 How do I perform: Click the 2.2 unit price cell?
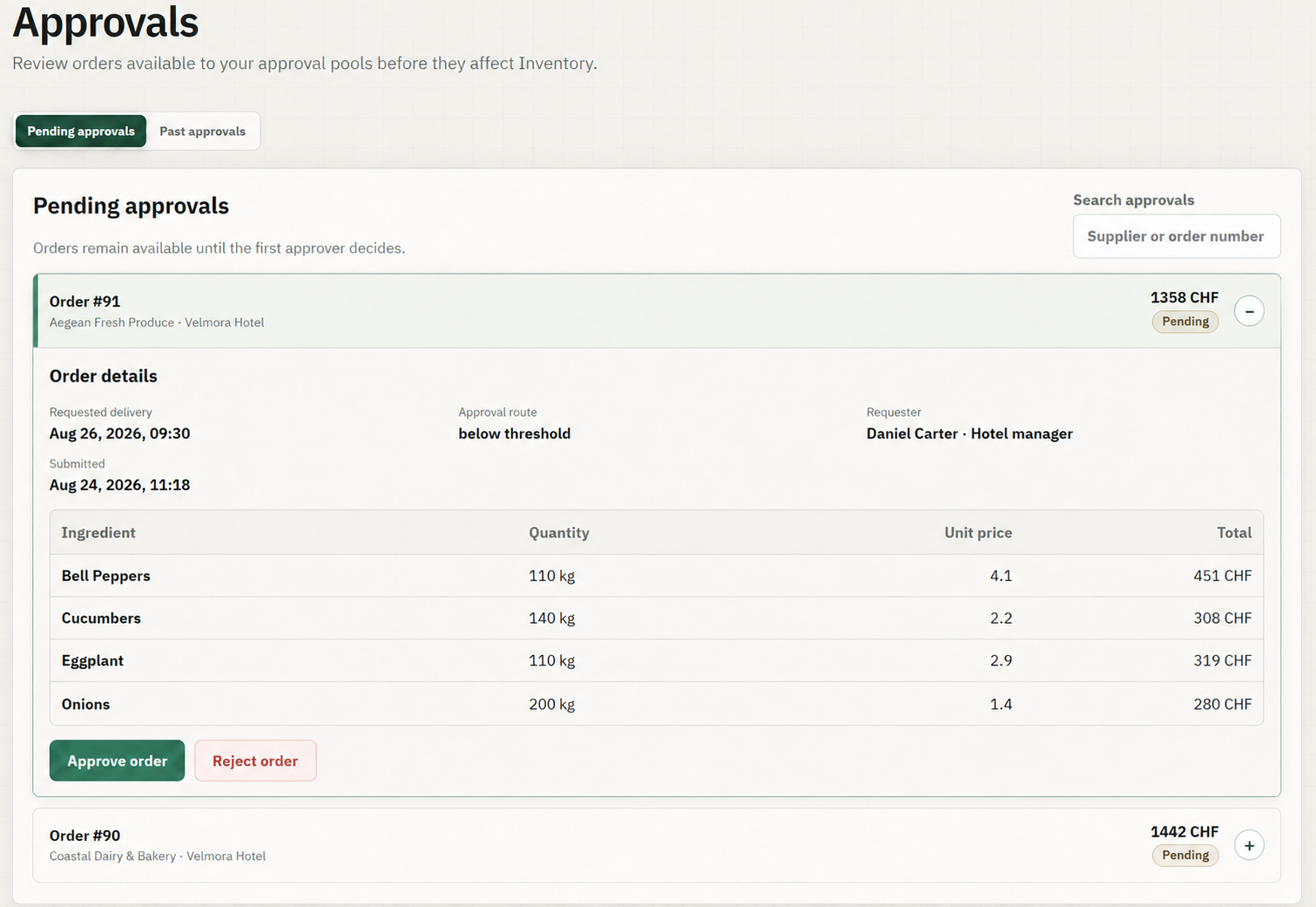[x=1001, y=619]
